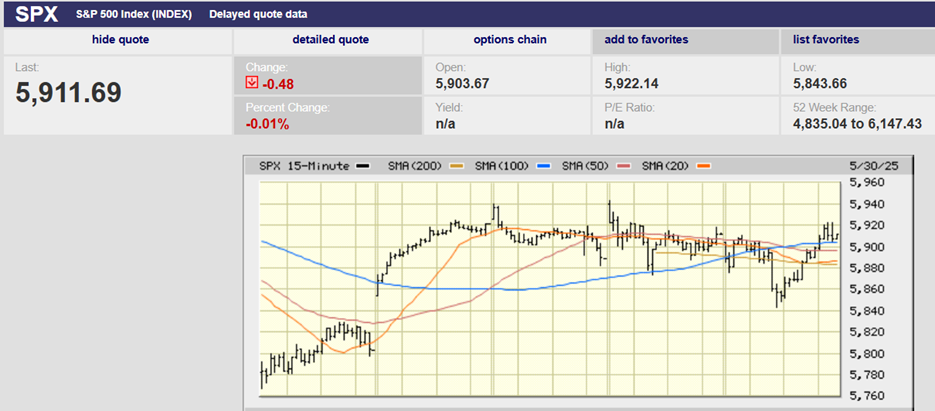
Task: Click the change value -0.48
Action: pyautogui.click(x=277, y=84)
